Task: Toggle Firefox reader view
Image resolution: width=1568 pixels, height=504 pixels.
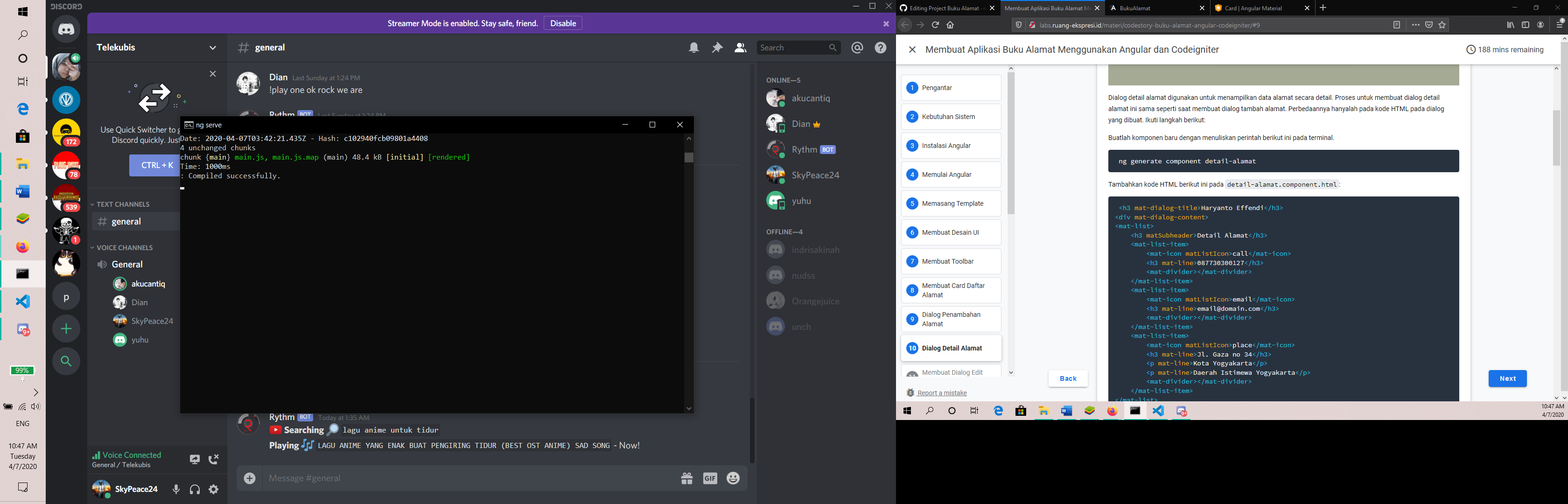Action: point(1396,25)
